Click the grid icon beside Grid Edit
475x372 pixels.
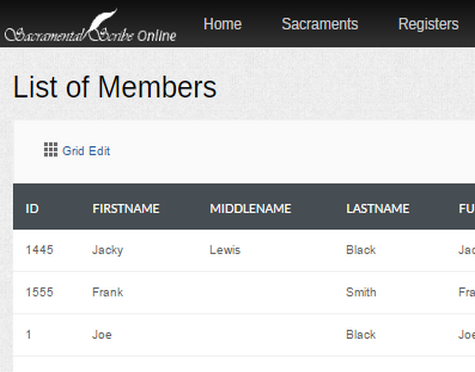click(51, 150)
